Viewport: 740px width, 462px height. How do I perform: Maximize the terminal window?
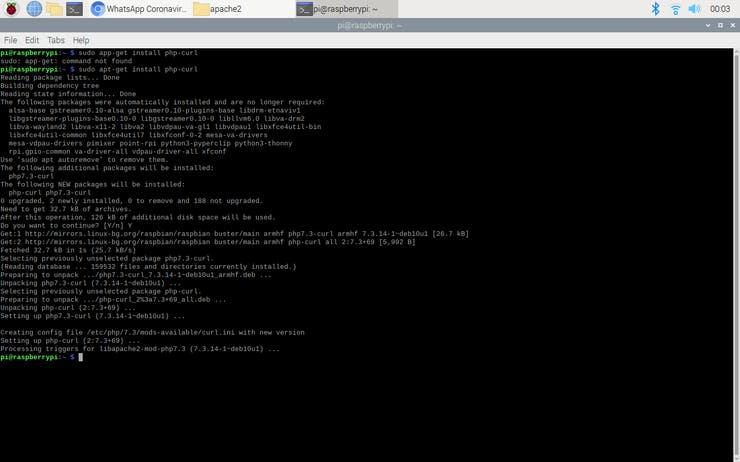click(x=720, y=25)
